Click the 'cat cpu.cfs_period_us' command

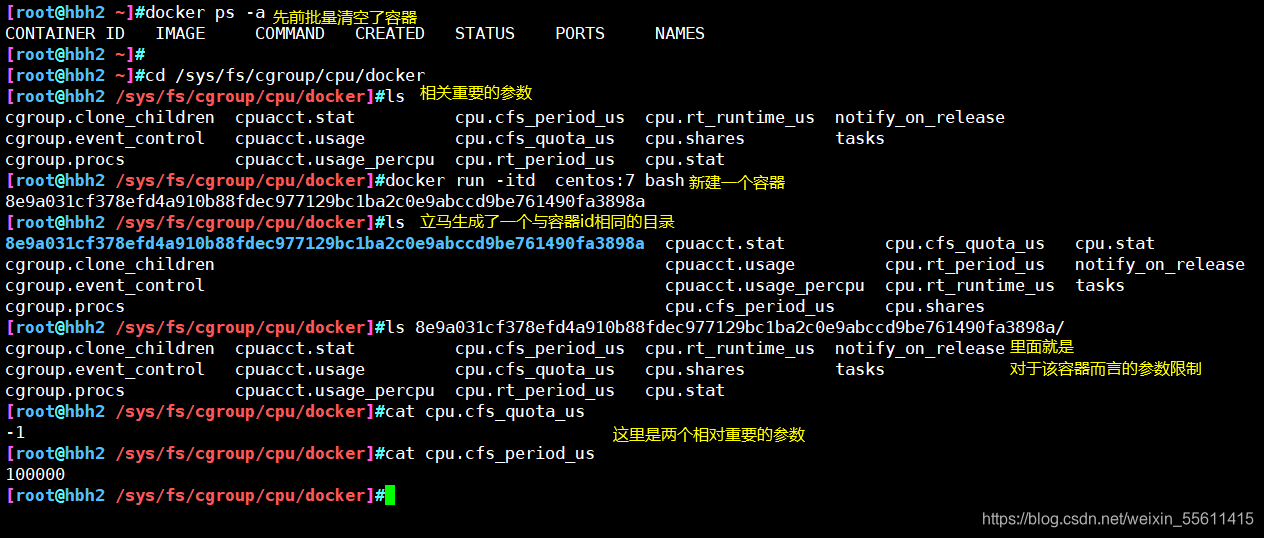point(490,453)
